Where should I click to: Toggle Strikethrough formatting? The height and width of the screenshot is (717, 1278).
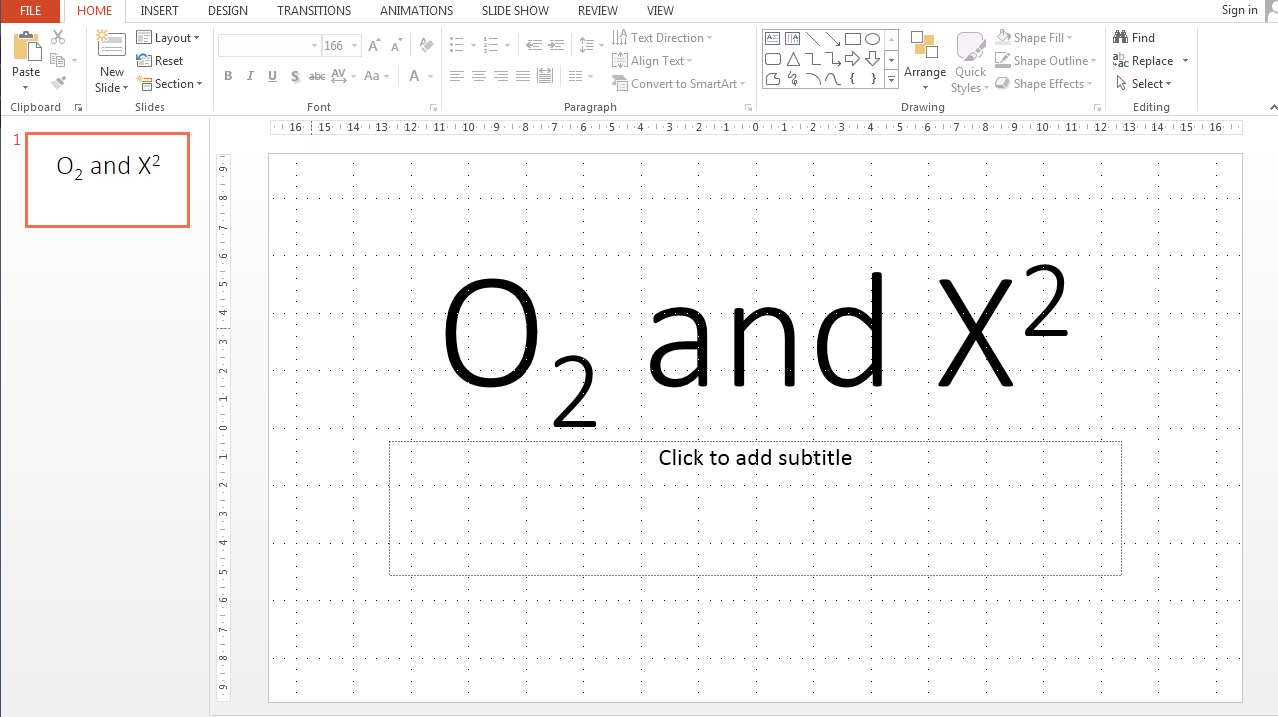click(x=316, y=76)
